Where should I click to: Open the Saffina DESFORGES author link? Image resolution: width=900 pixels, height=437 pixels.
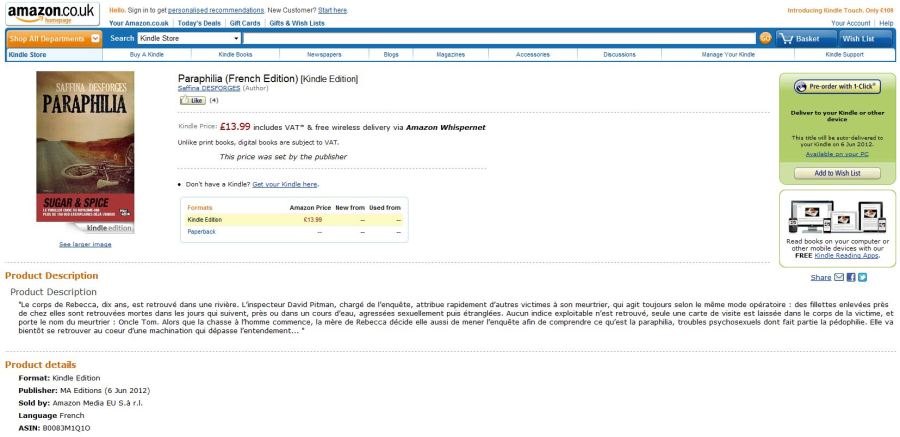coord(209,89)
